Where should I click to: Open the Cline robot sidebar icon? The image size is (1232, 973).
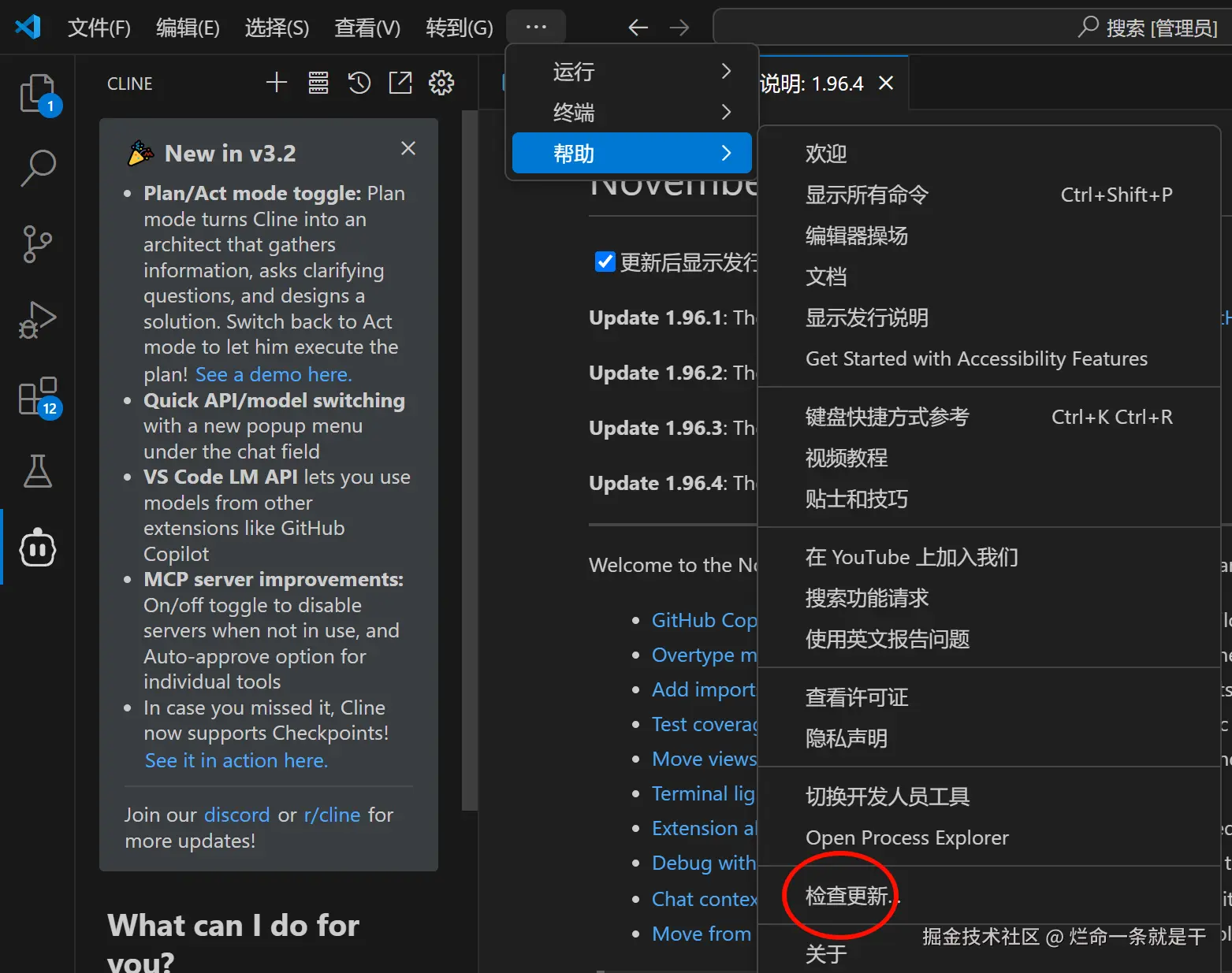coord(38,548)
